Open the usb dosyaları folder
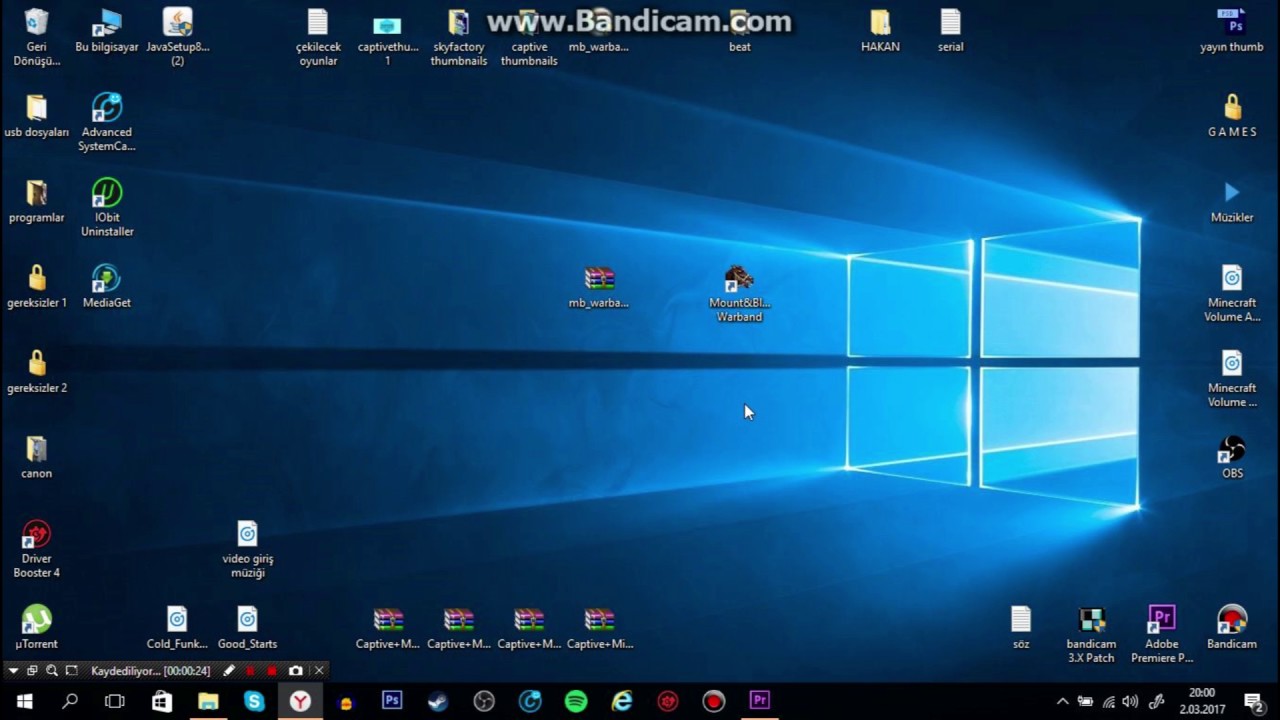Screen dimensions: 1280x720 [x=37, y=115]
